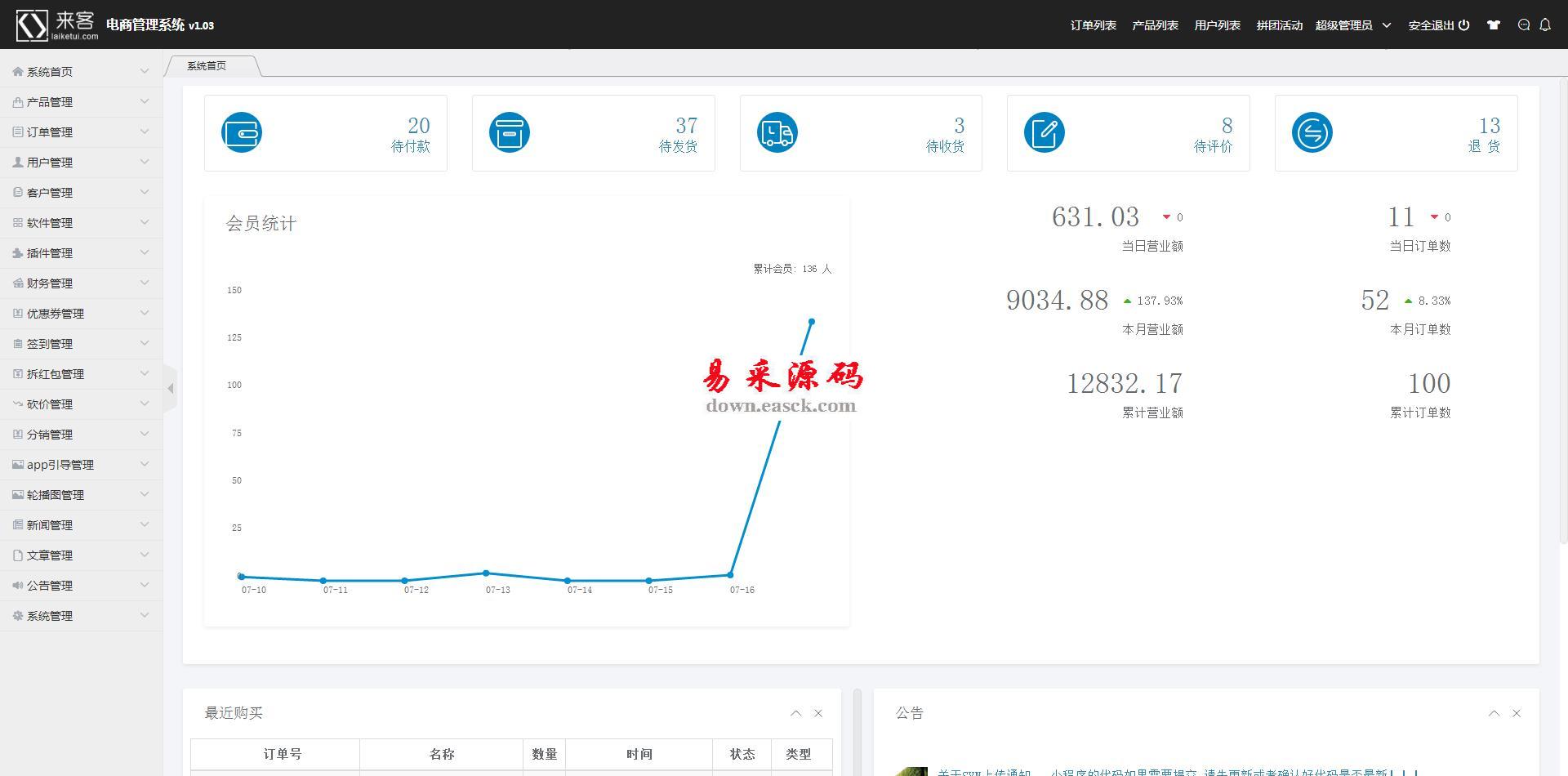Open 财务管理 in the sidebar
The height and width of the screenshot is (776, 1568).
(x=81, y=283)
